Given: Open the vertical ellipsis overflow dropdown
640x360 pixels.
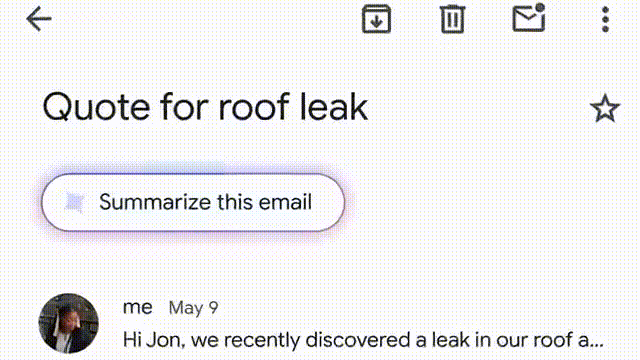Looking at the screenshot, I should coord(605,19).
